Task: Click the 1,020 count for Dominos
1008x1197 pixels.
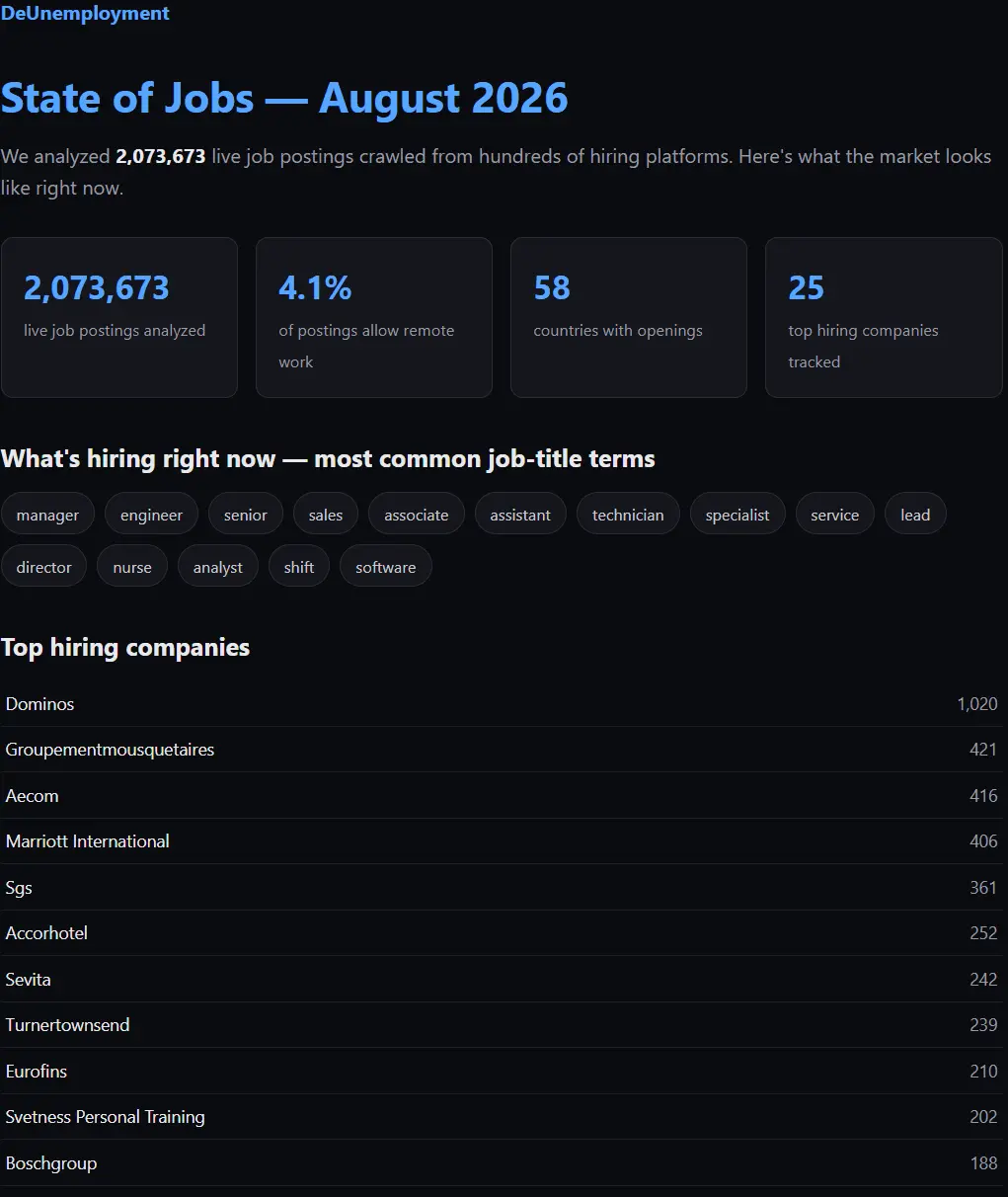Action: [x=977, y=704]
